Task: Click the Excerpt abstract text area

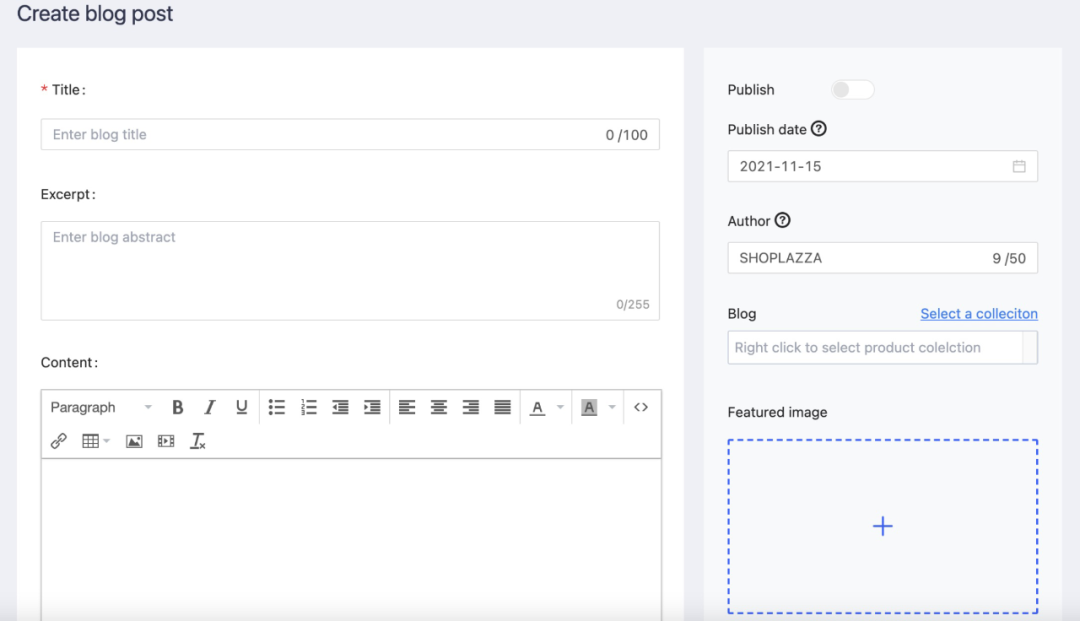Action: (350, 271)
